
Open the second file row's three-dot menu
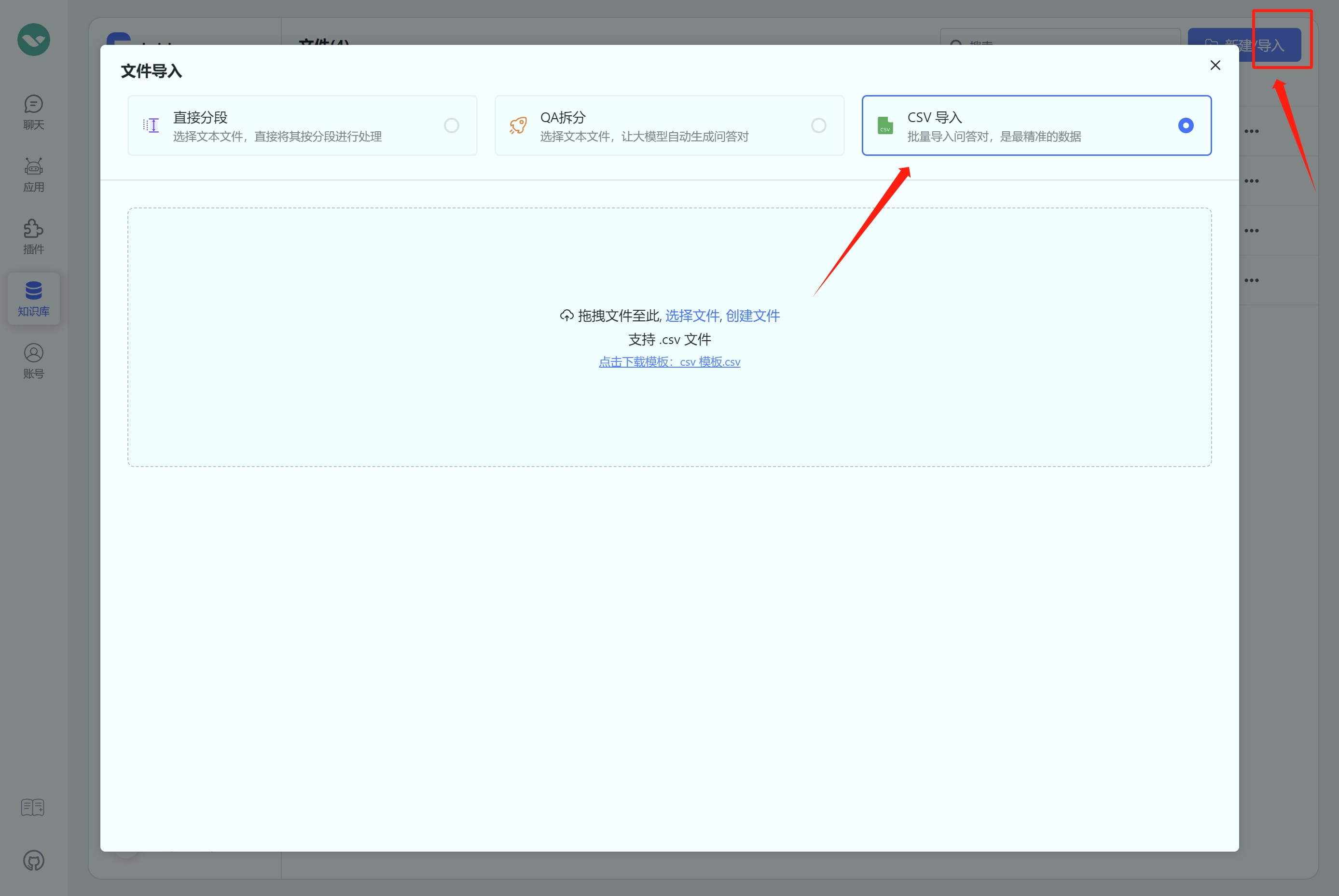(1251, 181)
